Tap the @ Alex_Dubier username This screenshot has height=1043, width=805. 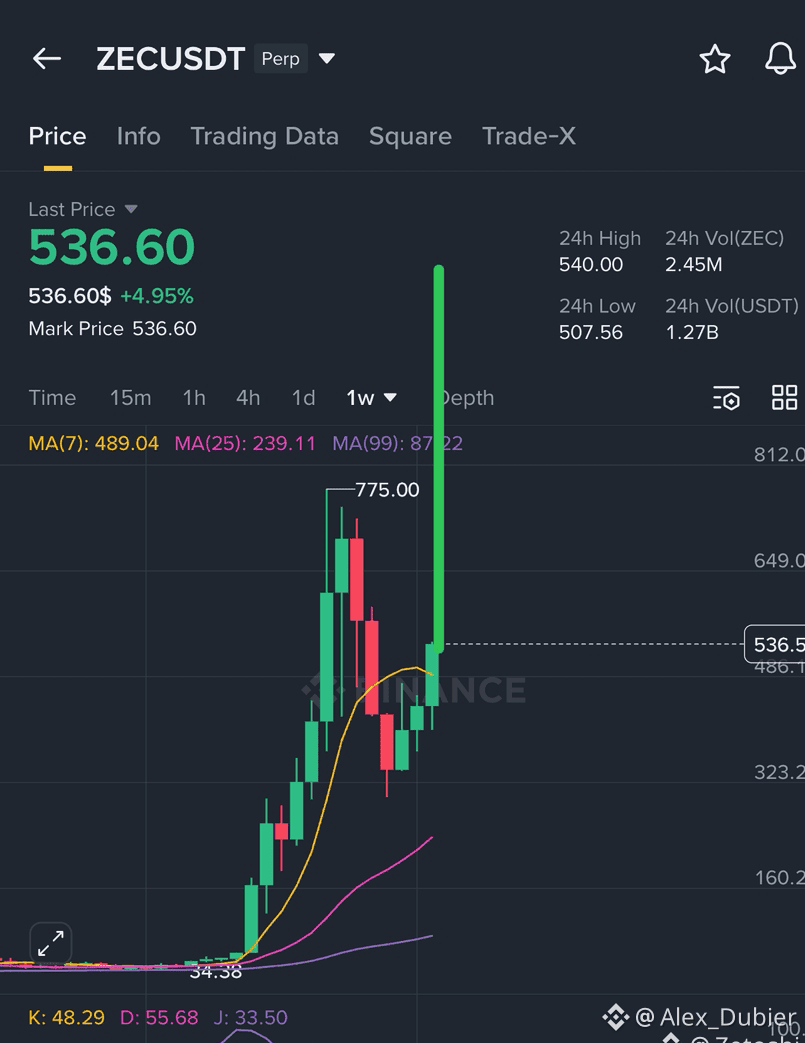tap(715, 1017)
